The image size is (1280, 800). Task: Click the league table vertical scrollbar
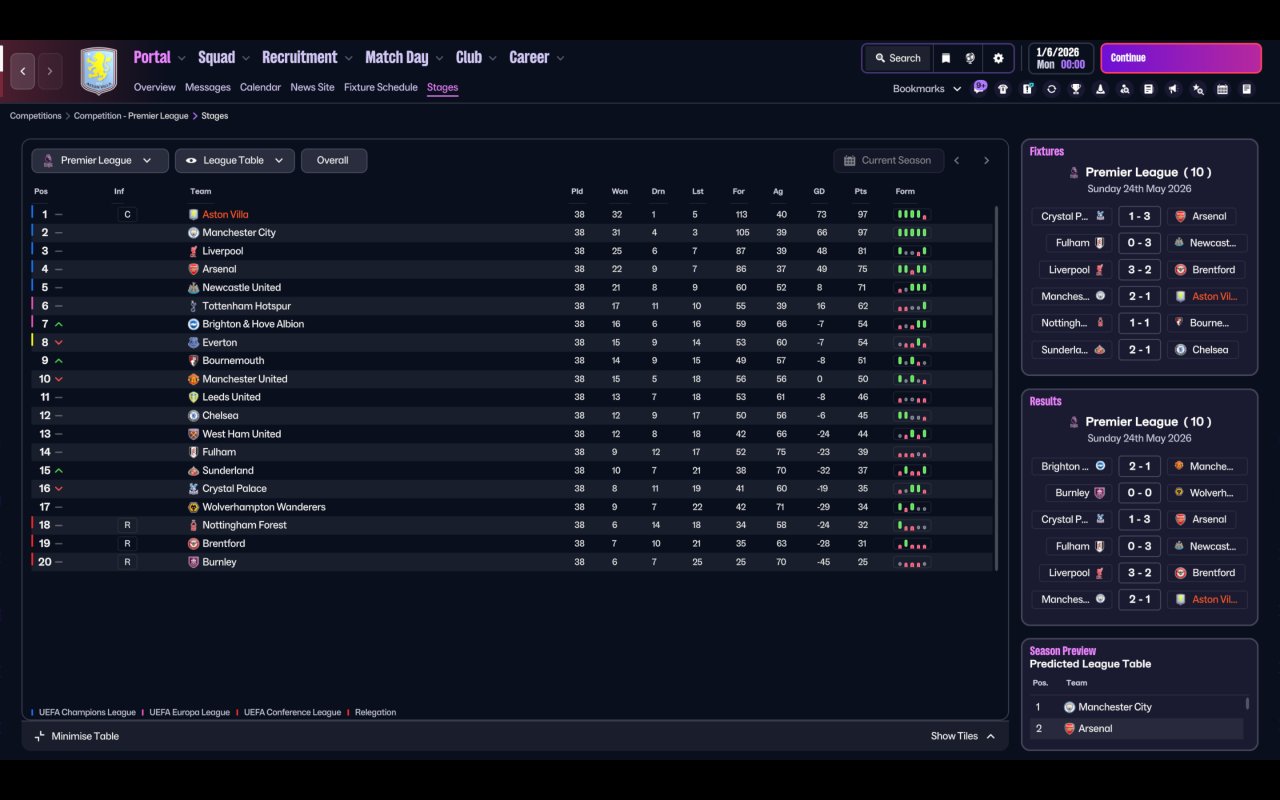tap(996, 388)
